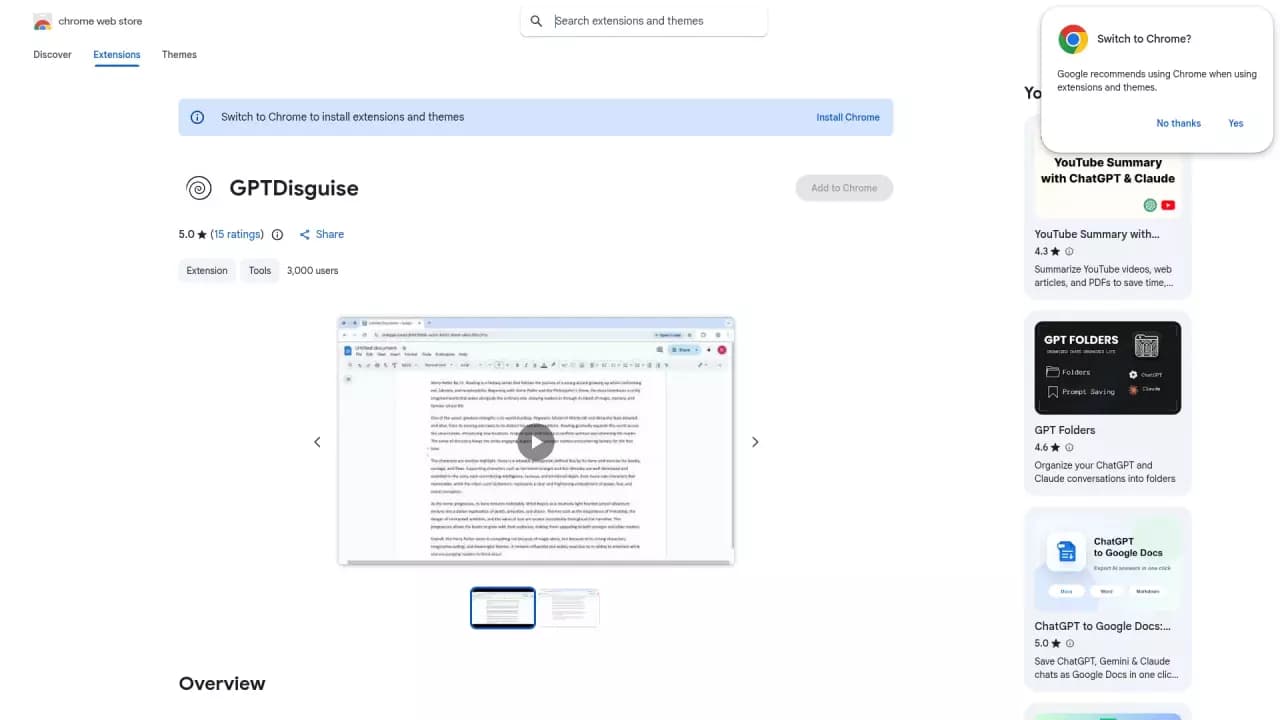Screen dimensions: 1280x720
Task: Select the second screenshot thumbnail
Action: [x=569, y=608]
